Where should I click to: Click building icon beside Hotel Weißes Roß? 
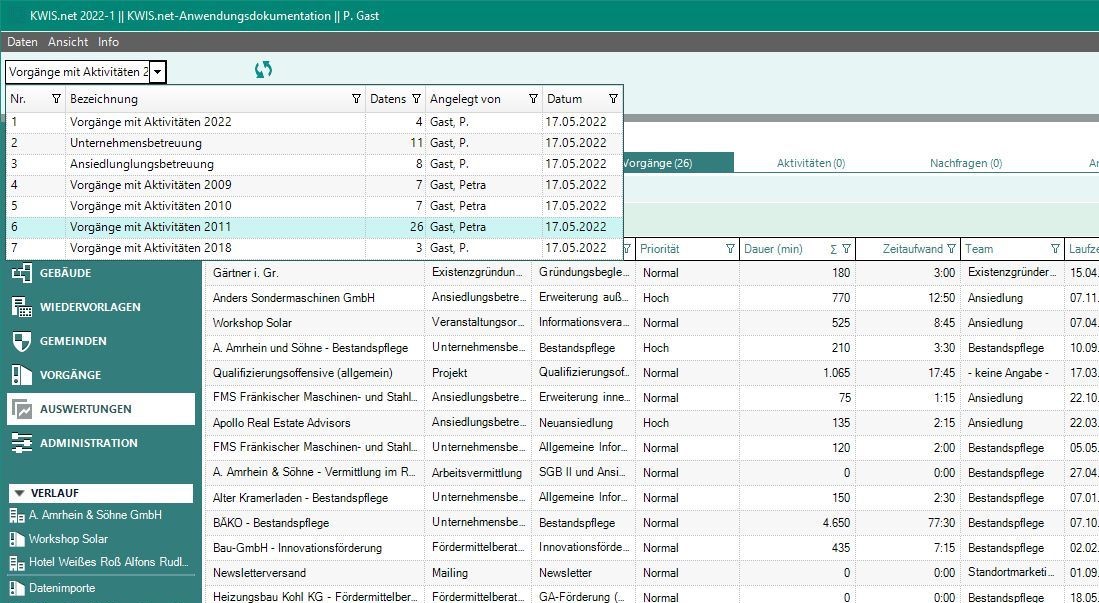(x=17, y=563)
